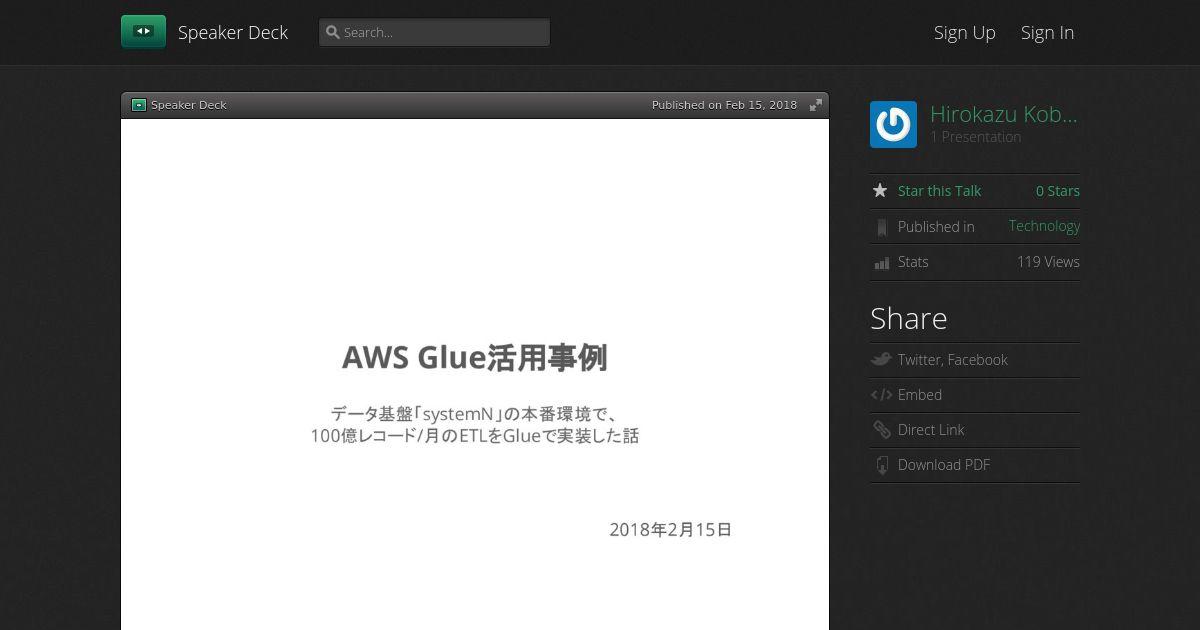The width and height of the screenshot is (1200, 630).
Task: Click the 0 Stars count
Action: tap(1057, 191)
